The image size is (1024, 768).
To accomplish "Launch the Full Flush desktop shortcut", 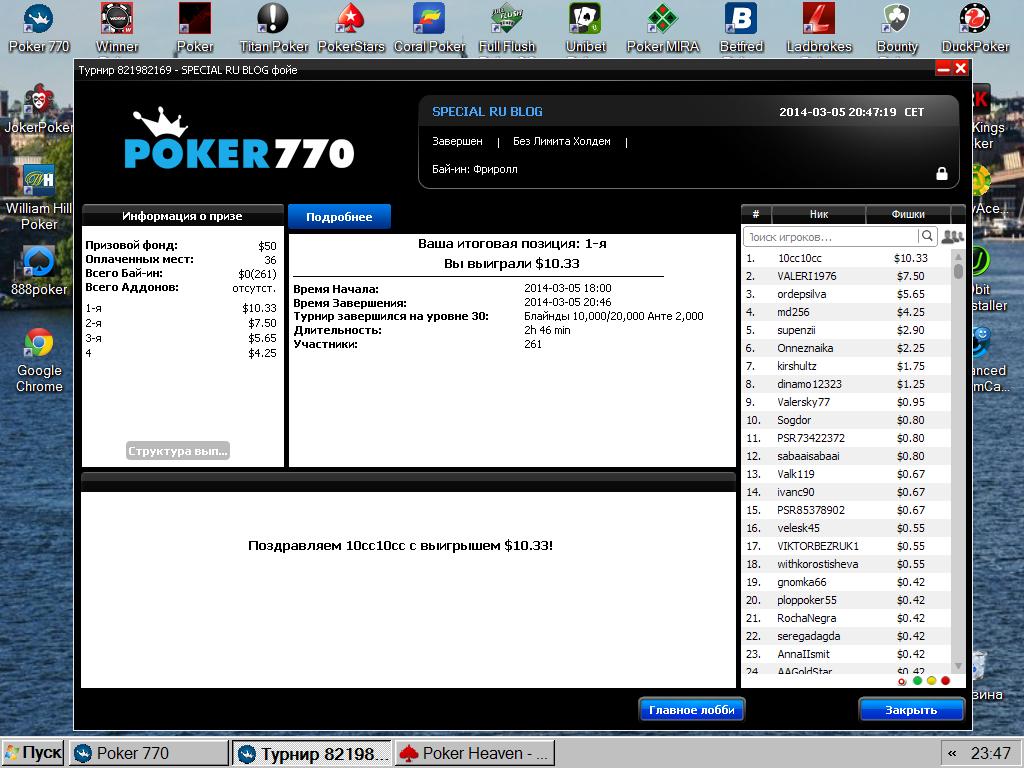I will click(507, 27).
